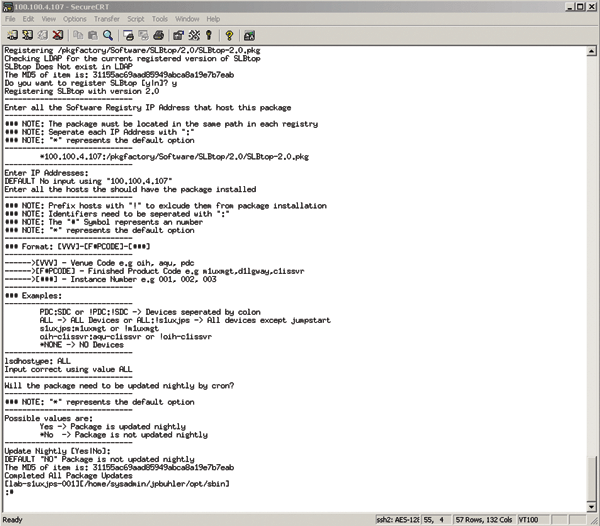Open the Window menu
Image resolution: width=600 pixels, height=526 pixels.
click(x=186, y=18)
